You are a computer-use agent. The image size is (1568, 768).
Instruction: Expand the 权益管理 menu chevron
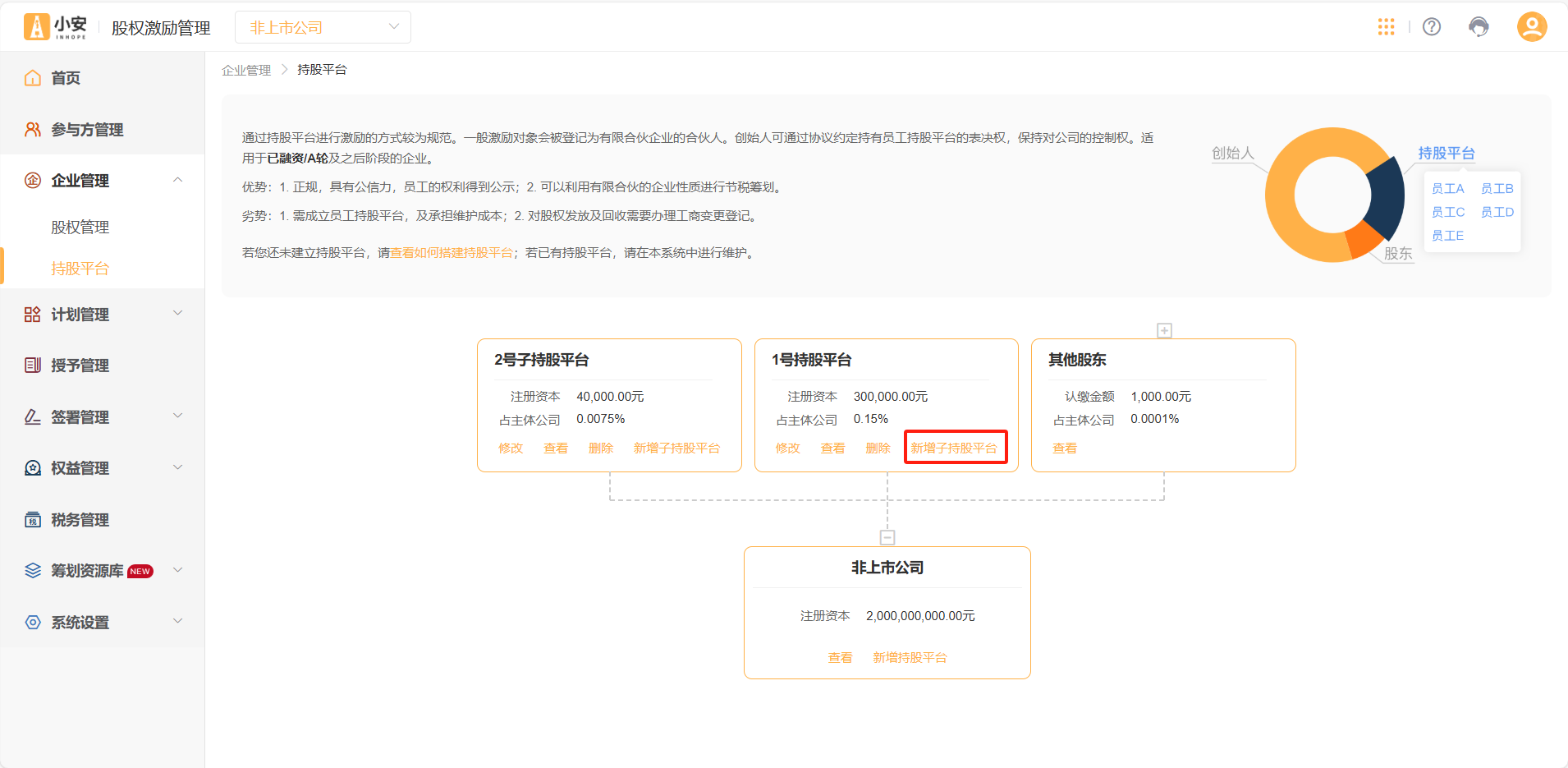point(178,467)
